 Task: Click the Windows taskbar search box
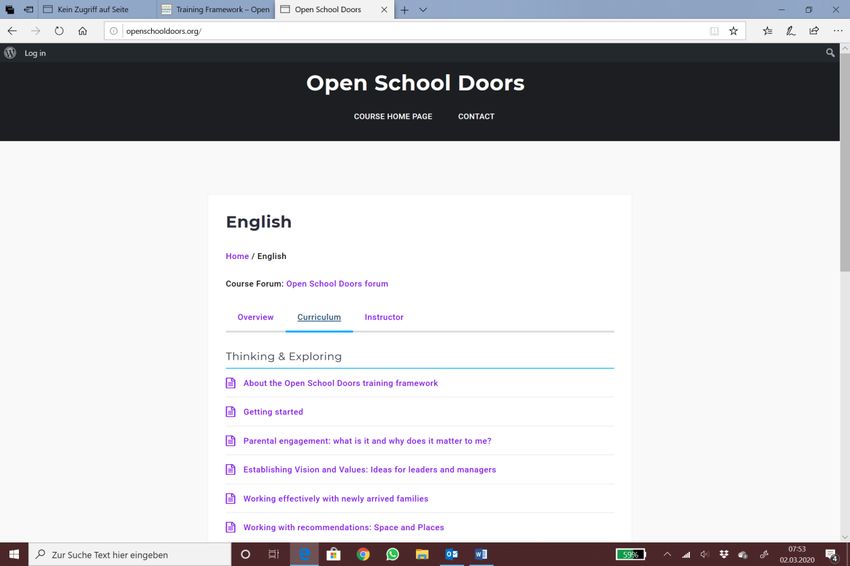point(130,554)
